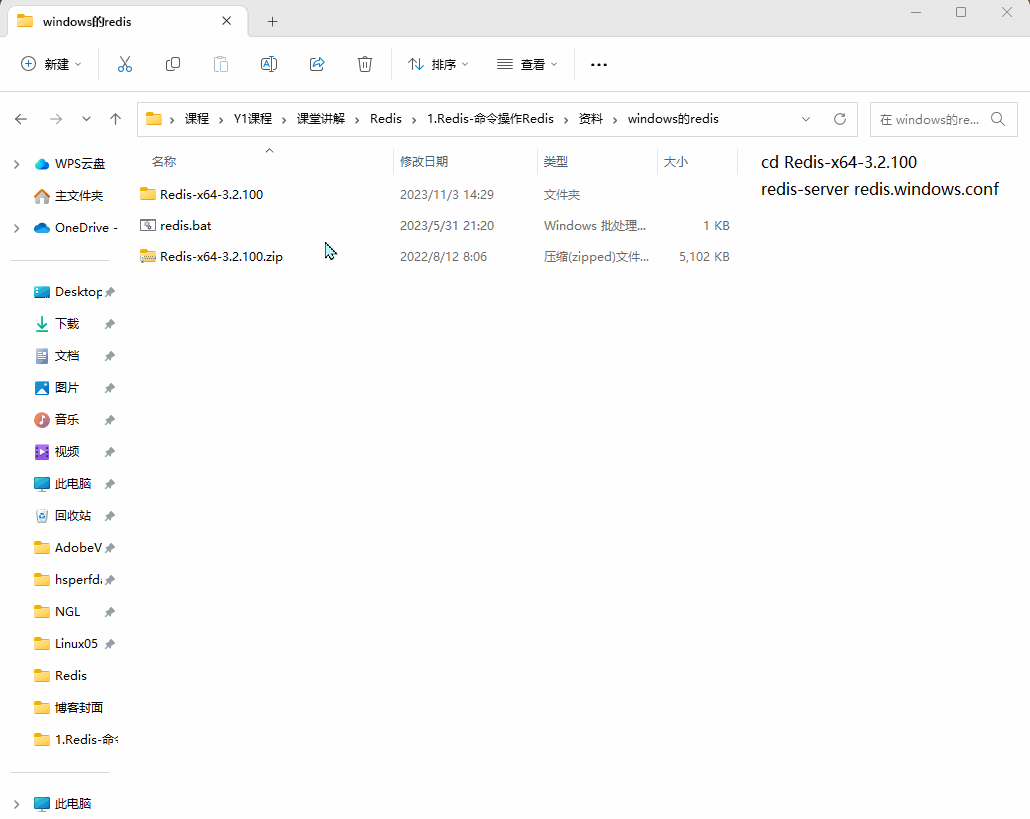Open the 新建 (New) dropdown
This screenshot has height=819, width=1030.
pos(51,64)
